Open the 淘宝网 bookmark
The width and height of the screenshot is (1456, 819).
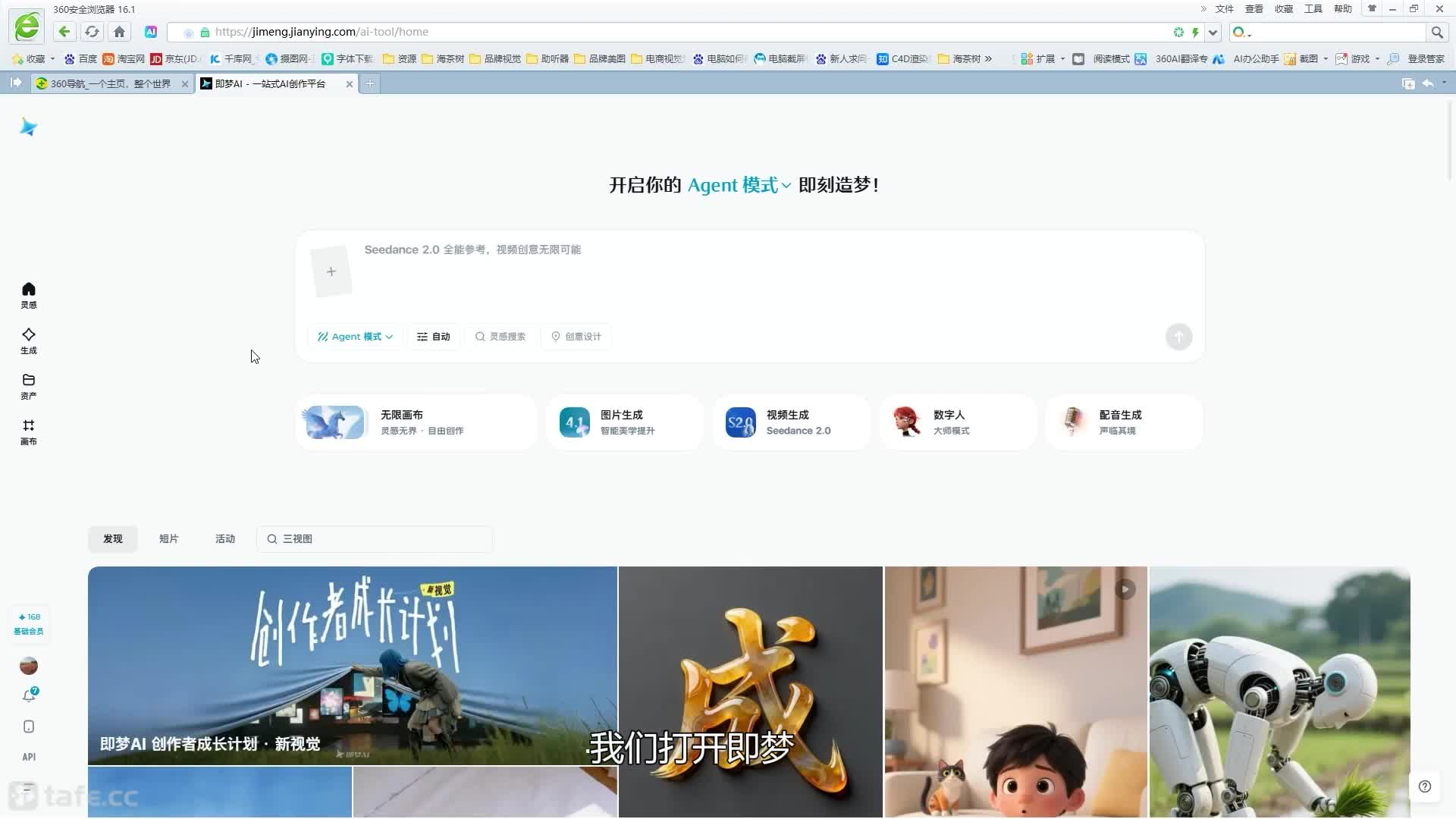[124, 58]
